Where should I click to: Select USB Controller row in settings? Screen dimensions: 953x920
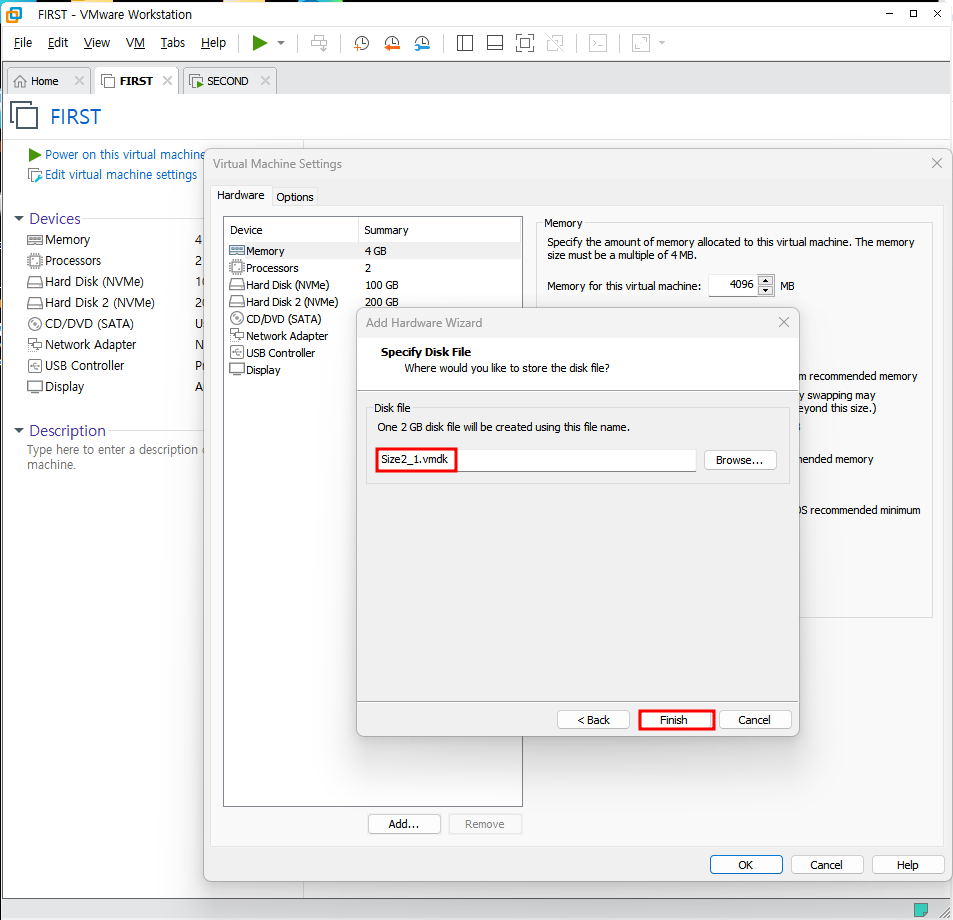pos(292,353)
